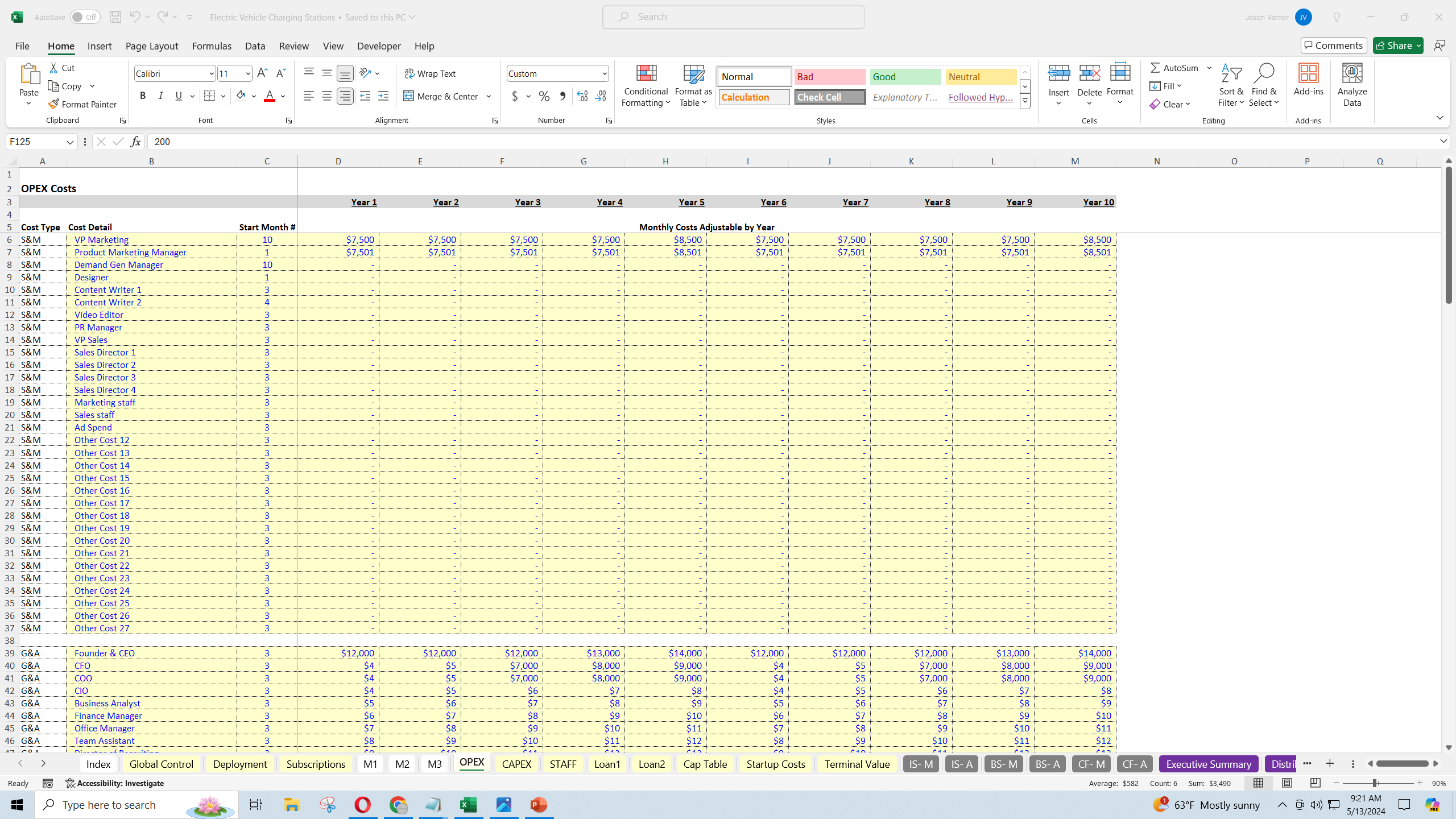This screenshot has width=1456, height=819.
Task: Apply comma style format
Action: coord(562,96)
